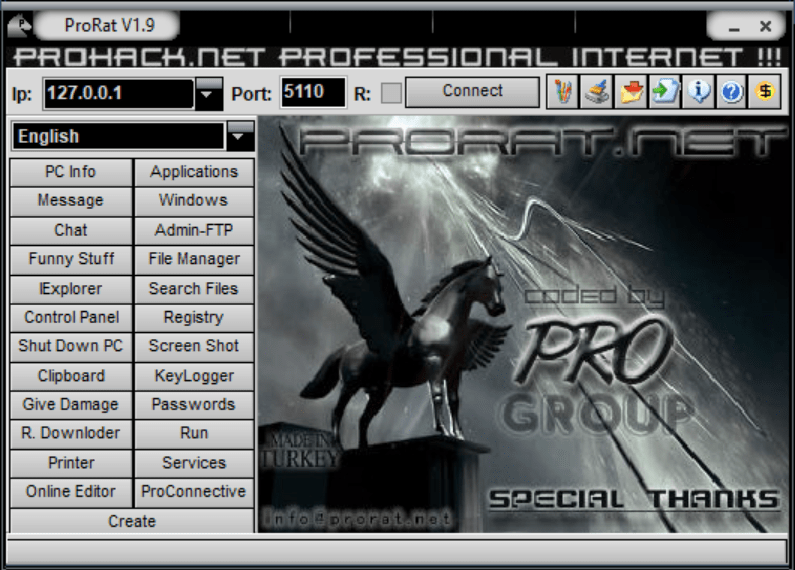
Task: Click the info@prorat.net email text
Action: coord(357,519)
